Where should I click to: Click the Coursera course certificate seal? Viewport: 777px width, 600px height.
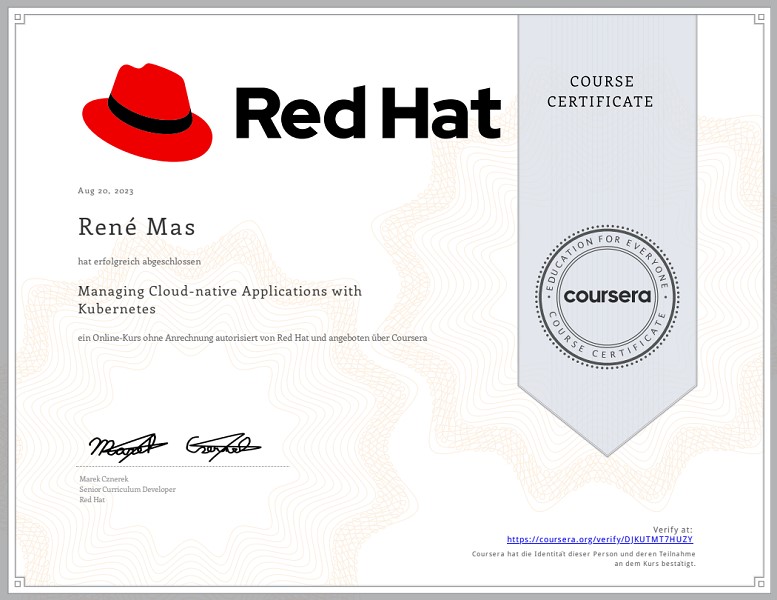(x=607, y=296)
